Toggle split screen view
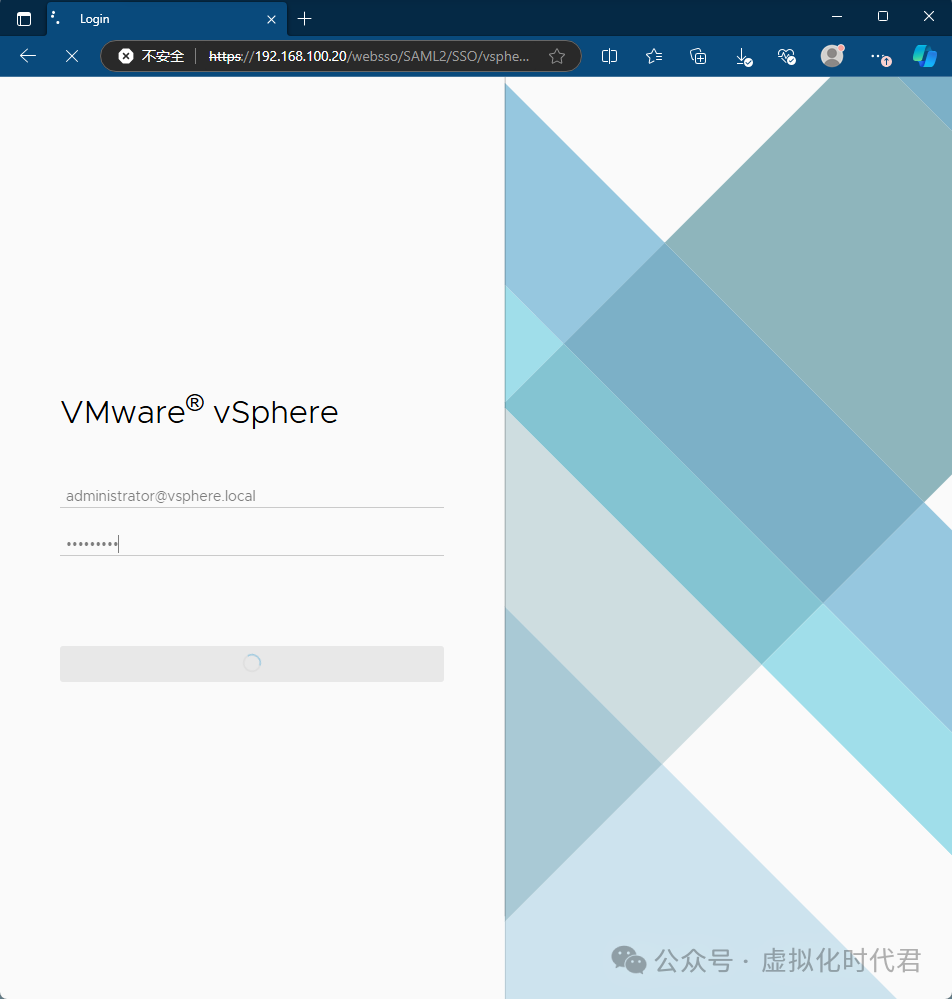Image resolution: width=952 pixels, height=999 pixels. coord(609,56)
